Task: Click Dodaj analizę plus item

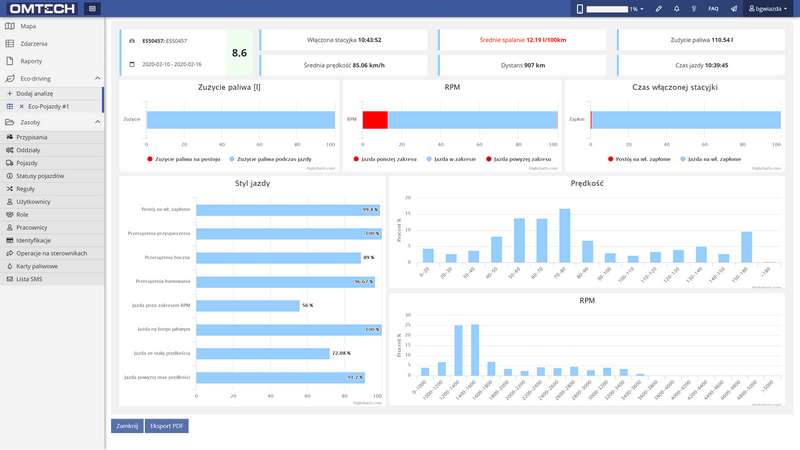Action: [x=36, y=92]
